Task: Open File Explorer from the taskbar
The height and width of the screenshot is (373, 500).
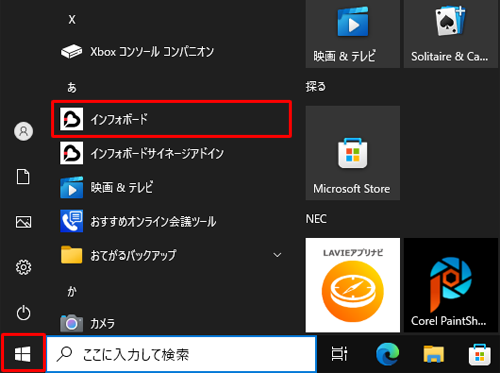Action: 434,354
